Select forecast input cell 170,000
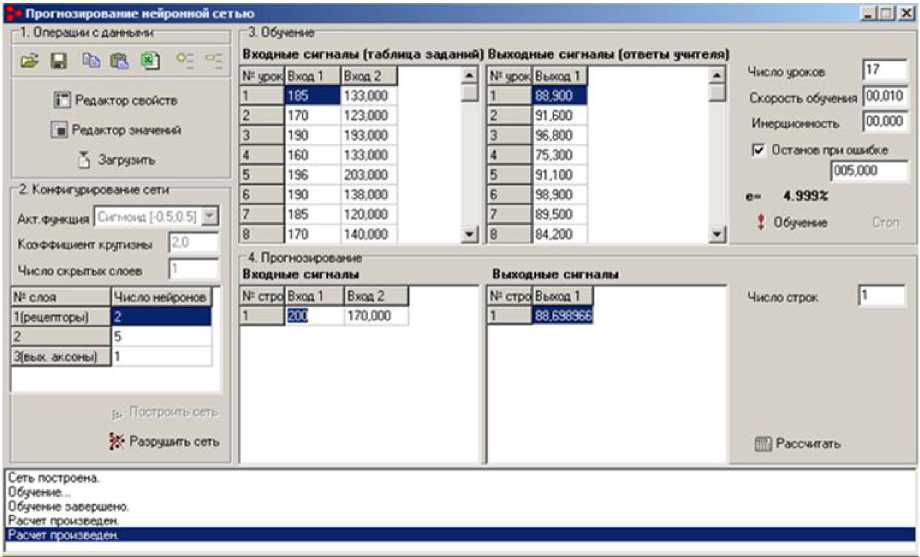The height and width of the screenshot is (557, 920). point(376,316)
